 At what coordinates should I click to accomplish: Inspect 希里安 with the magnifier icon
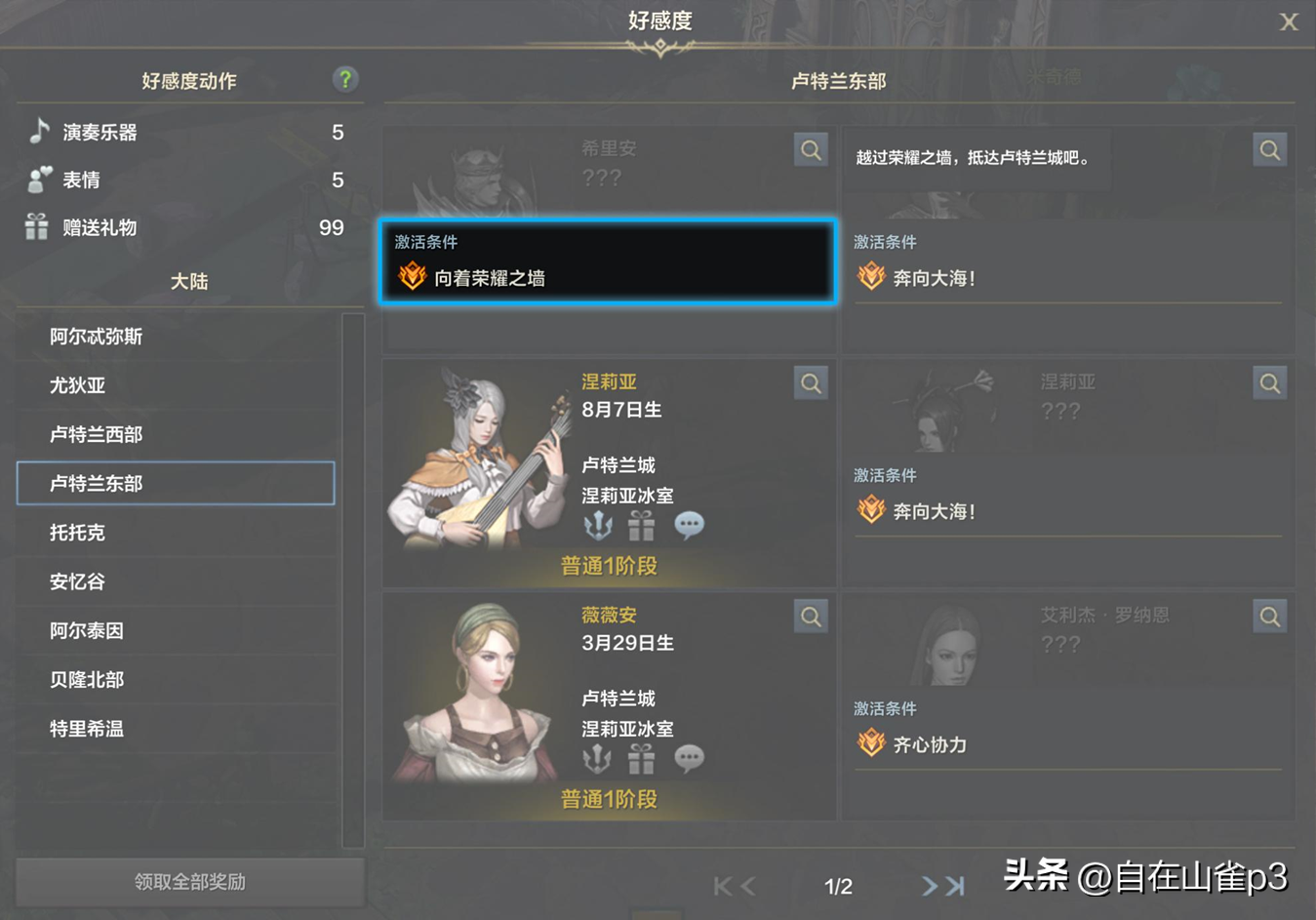click(x=811, y=150)
